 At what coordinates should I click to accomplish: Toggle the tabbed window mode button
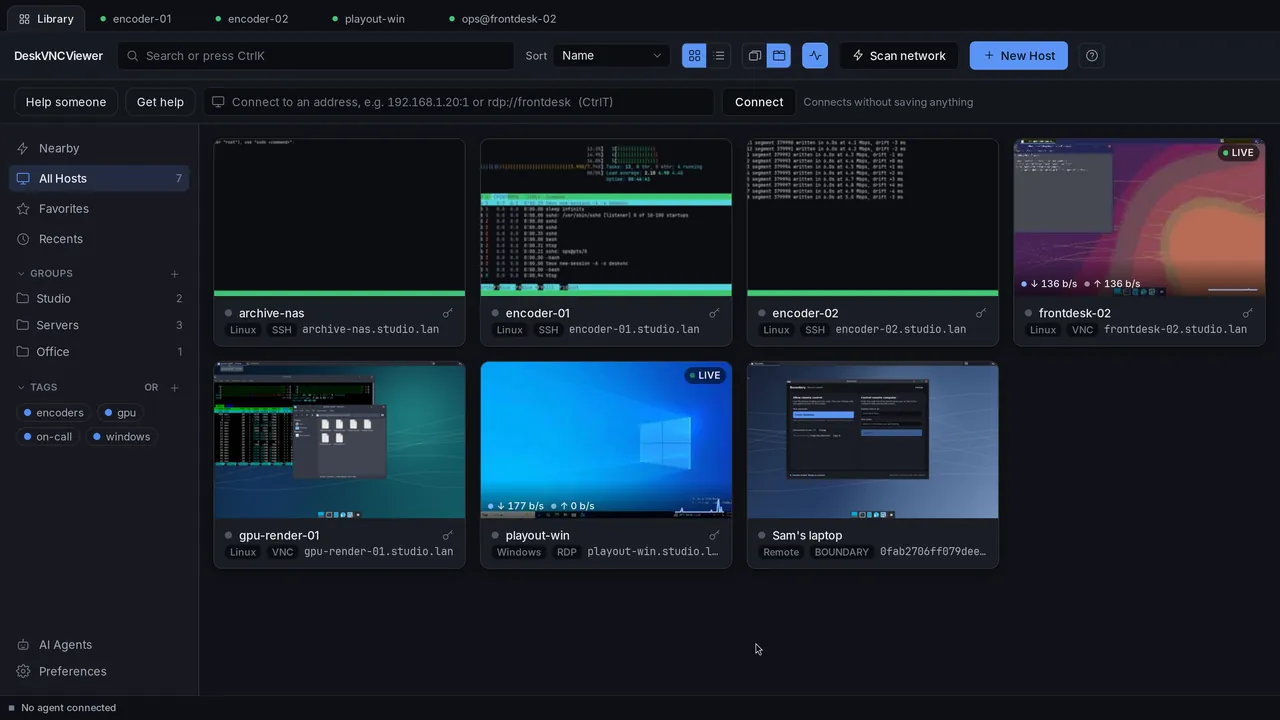779,56
